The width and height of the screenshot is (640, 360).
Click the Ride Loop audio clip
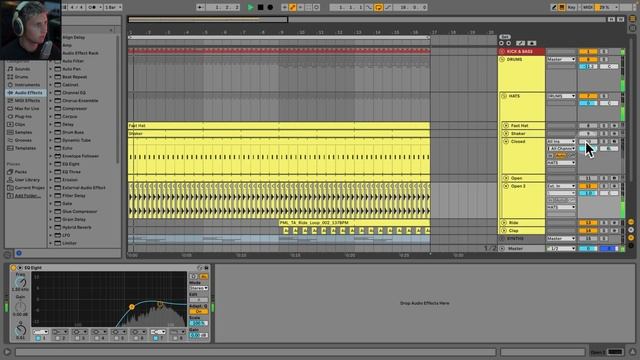354,223
